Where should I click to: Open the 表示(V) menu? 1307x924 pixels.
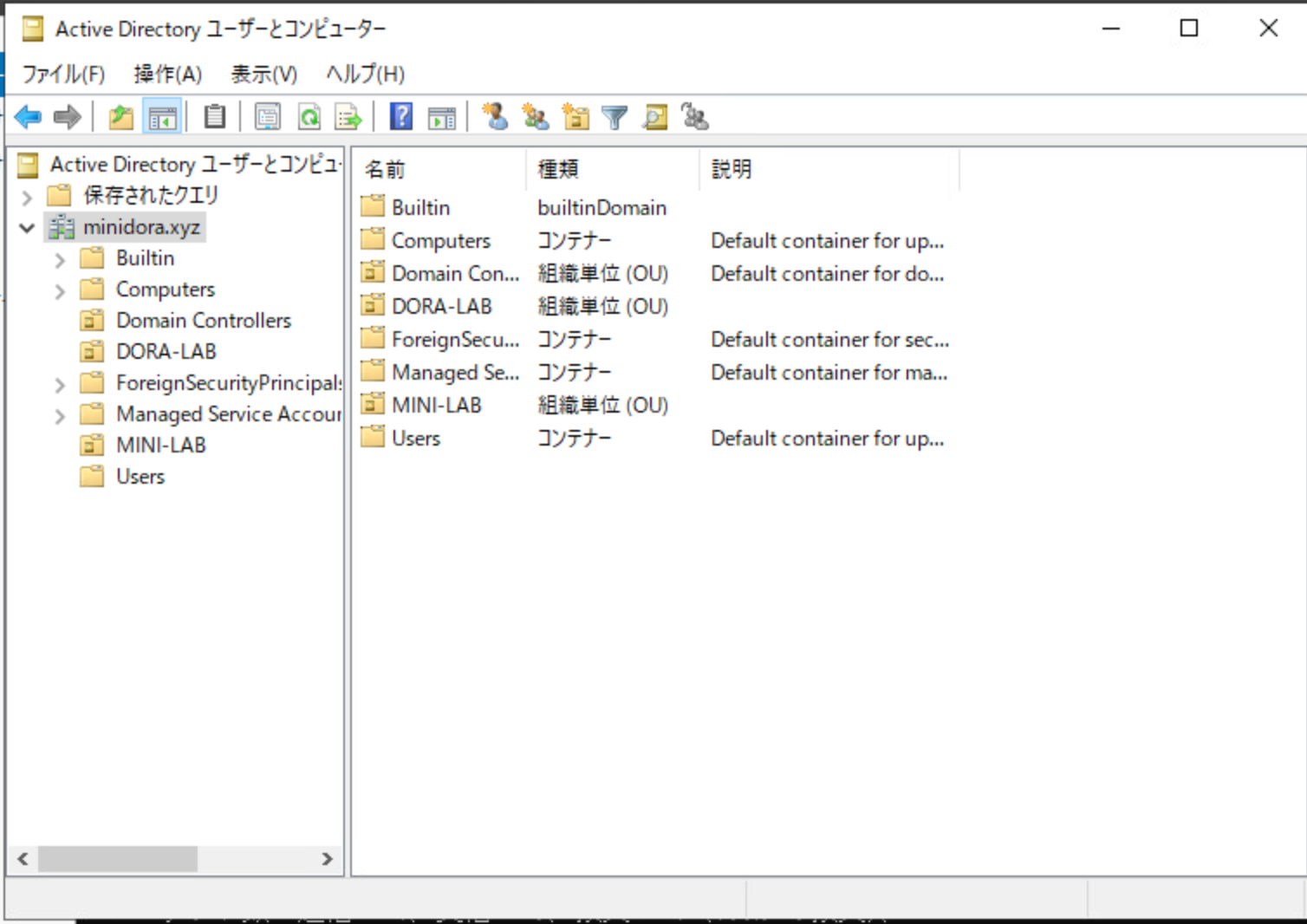263,74
